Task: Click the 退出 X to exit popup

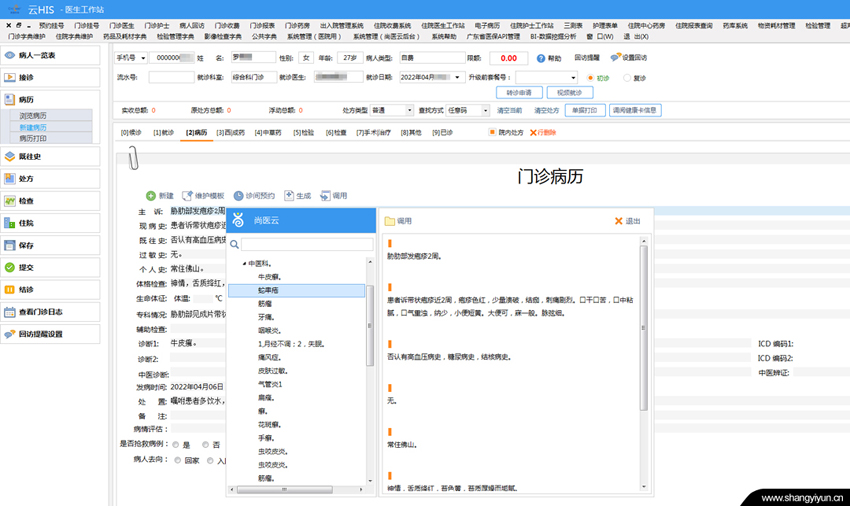Action: [x=619, y=221]
